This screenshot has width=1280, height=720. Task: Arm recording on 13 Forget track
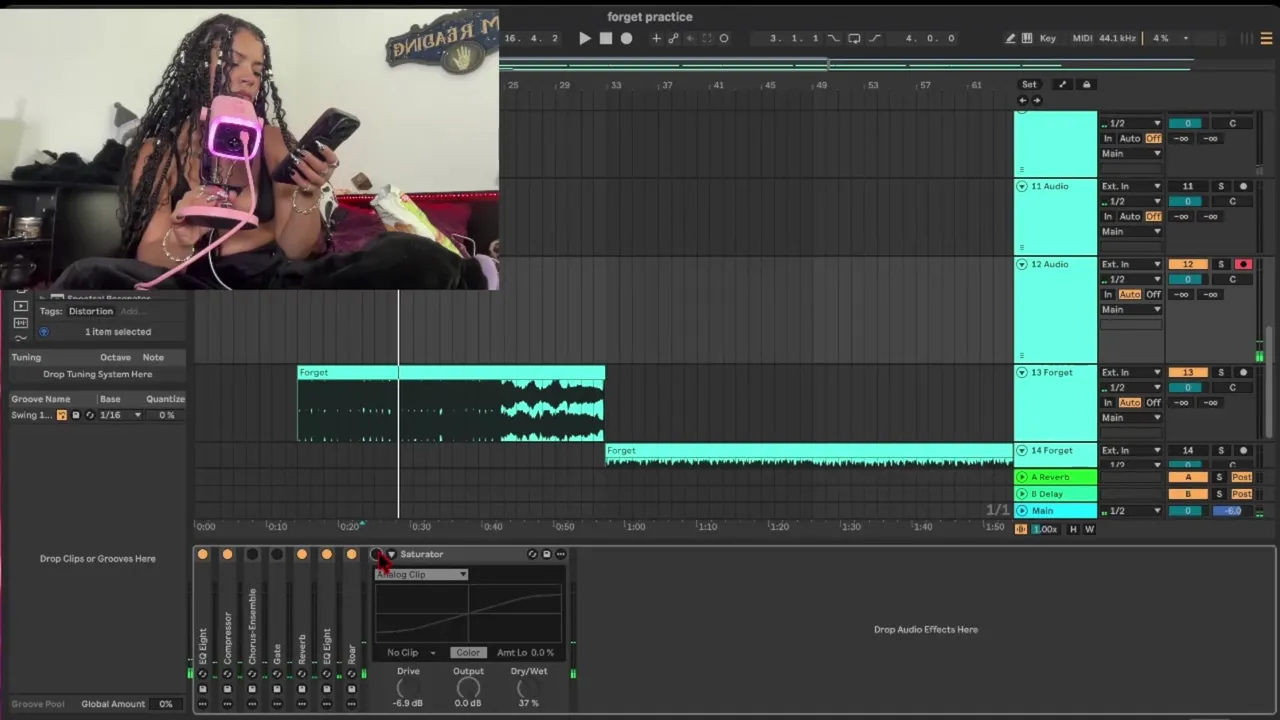[x=1243, y=372]
